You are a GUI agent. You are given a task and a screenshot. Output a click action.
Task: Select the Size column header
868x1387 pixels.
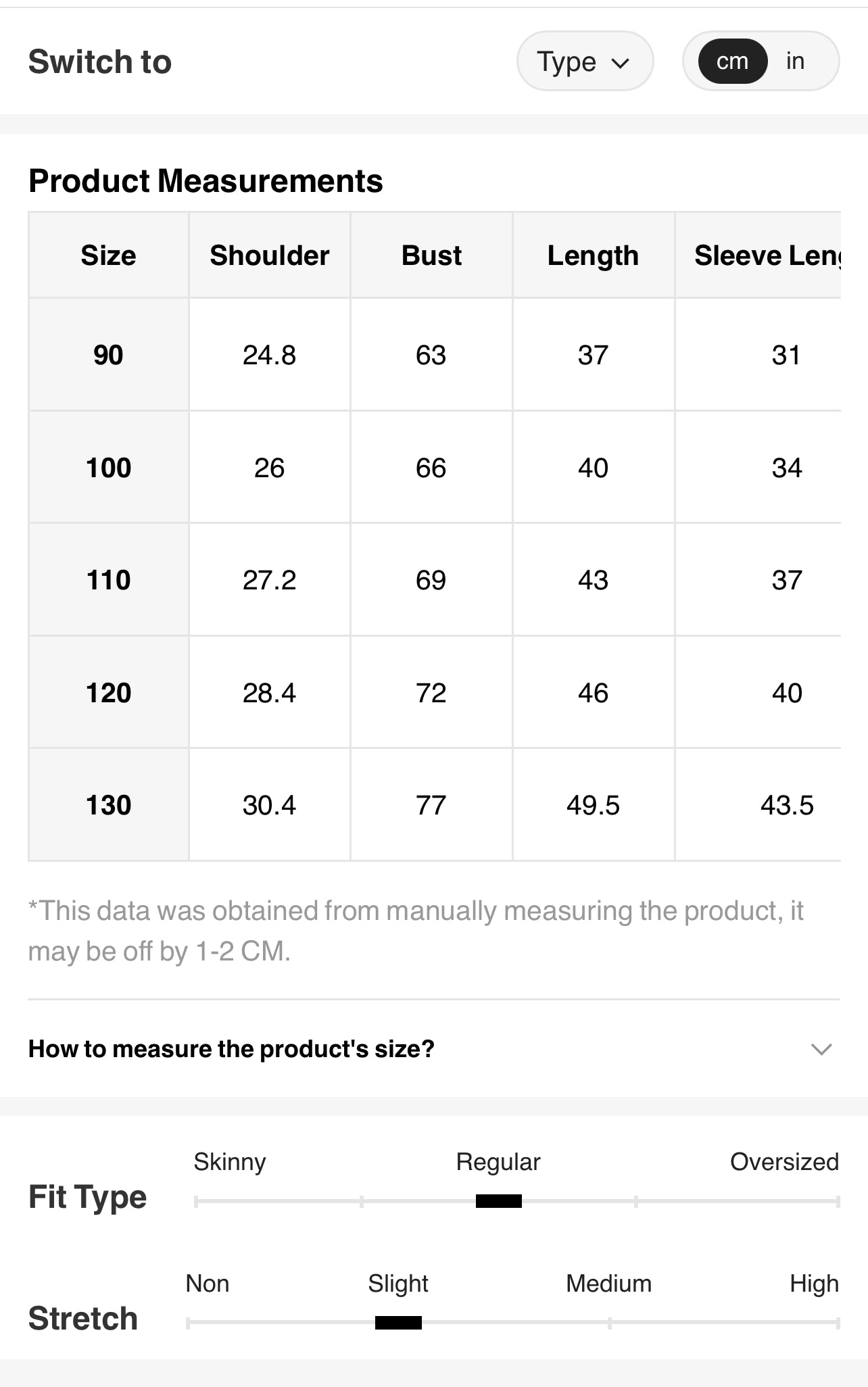(x=108, y=255)
